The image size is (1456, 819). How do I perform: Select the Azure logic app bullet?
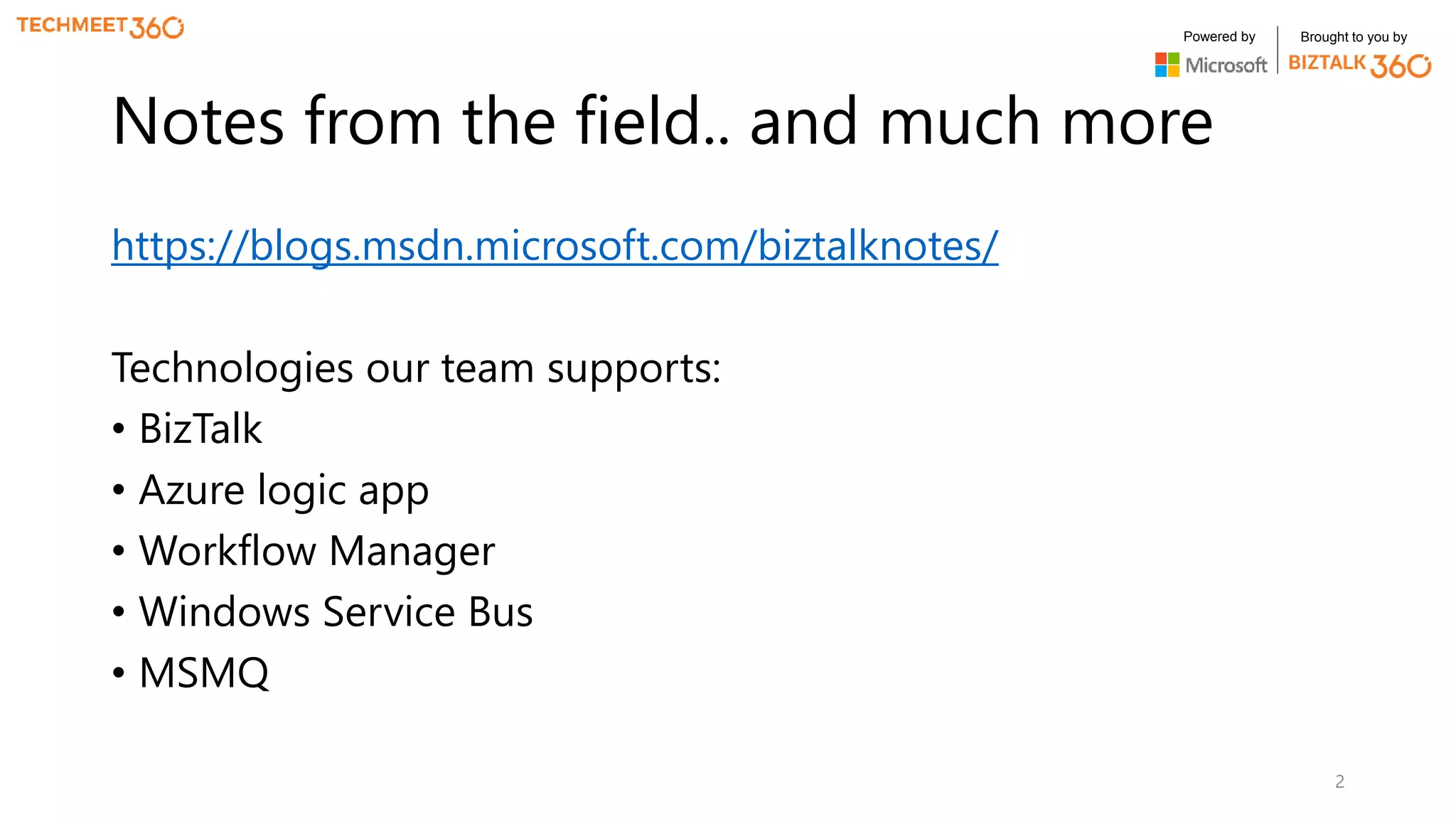coord(271,491)
